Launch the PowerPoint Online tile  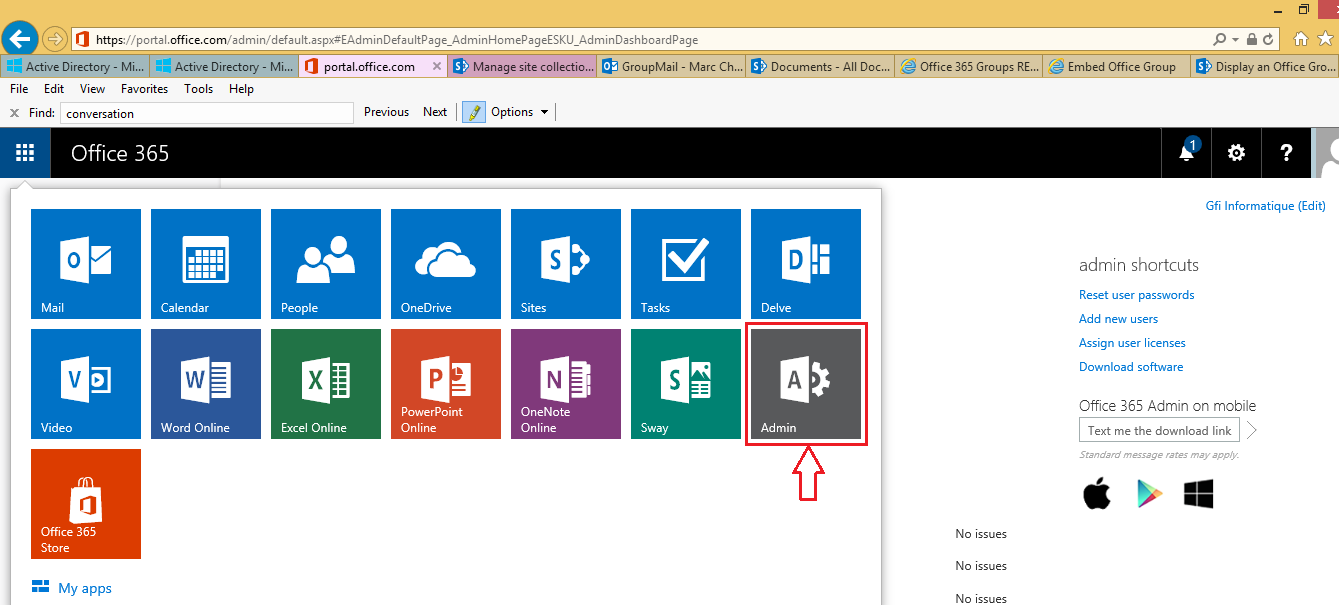pos(446,384)
